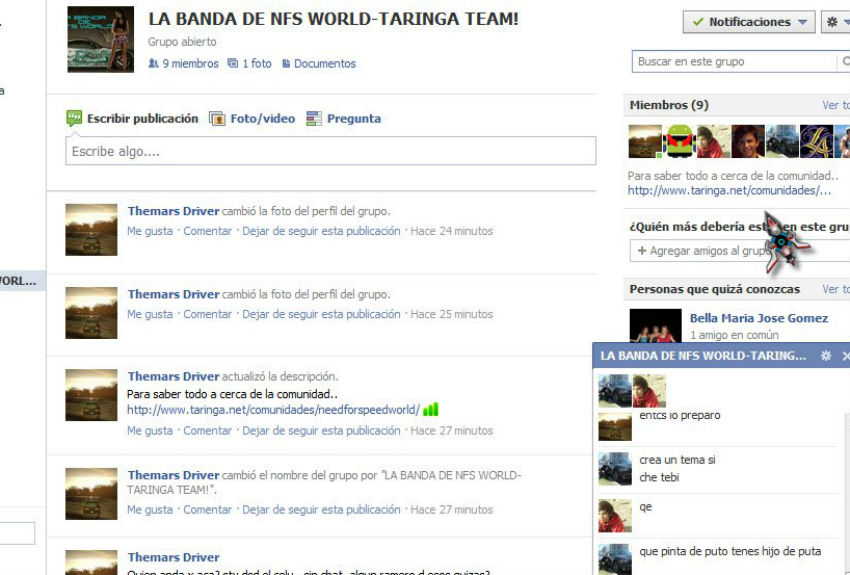
Task: Click the gear settings dropdown next to Notificaciones
Action: (x=836, y=22)
